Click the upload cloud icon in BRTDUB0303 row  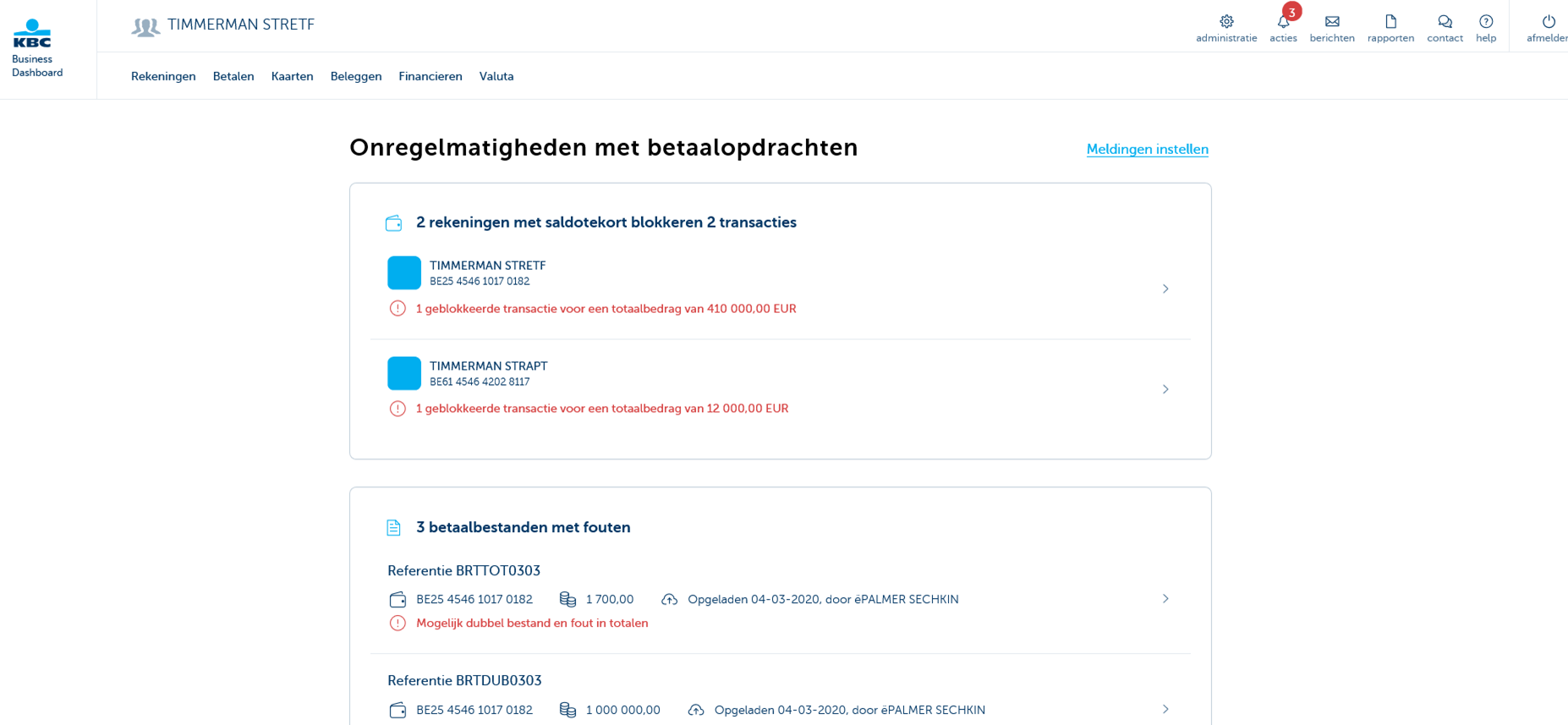pyautogui.click(x=696, y=711)
